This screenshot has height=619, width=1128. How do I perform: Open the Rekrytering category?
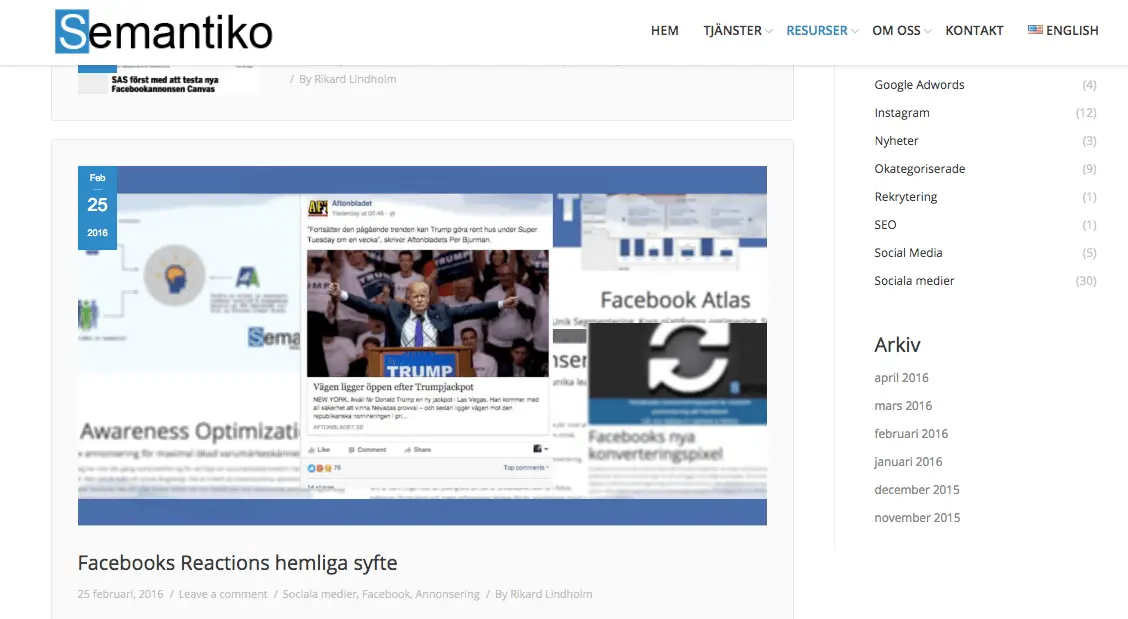(905, 197)
